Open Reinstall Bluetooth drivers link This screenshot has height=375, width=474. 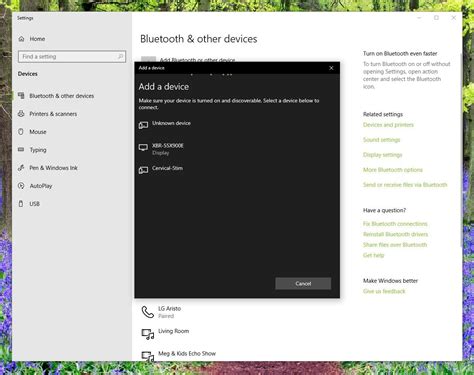[x=395, y=234]
